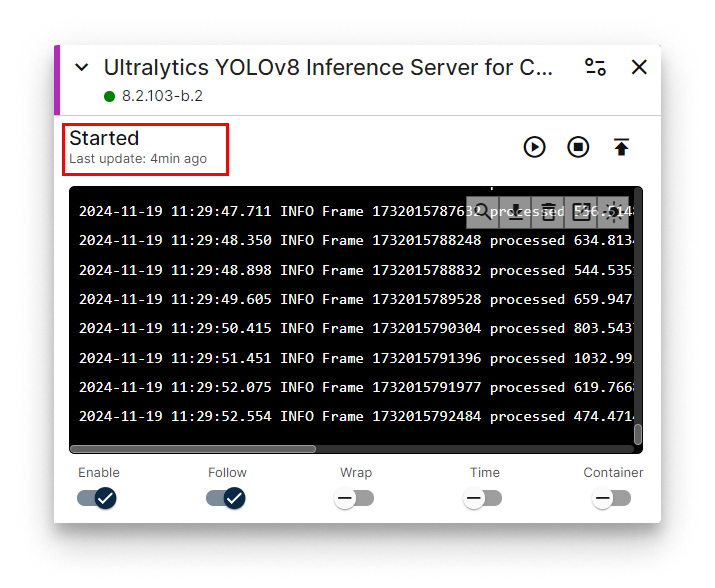Close the Inference Server panel
The width and height of the screenshot is (715, 588).
[x=639, y=67]
